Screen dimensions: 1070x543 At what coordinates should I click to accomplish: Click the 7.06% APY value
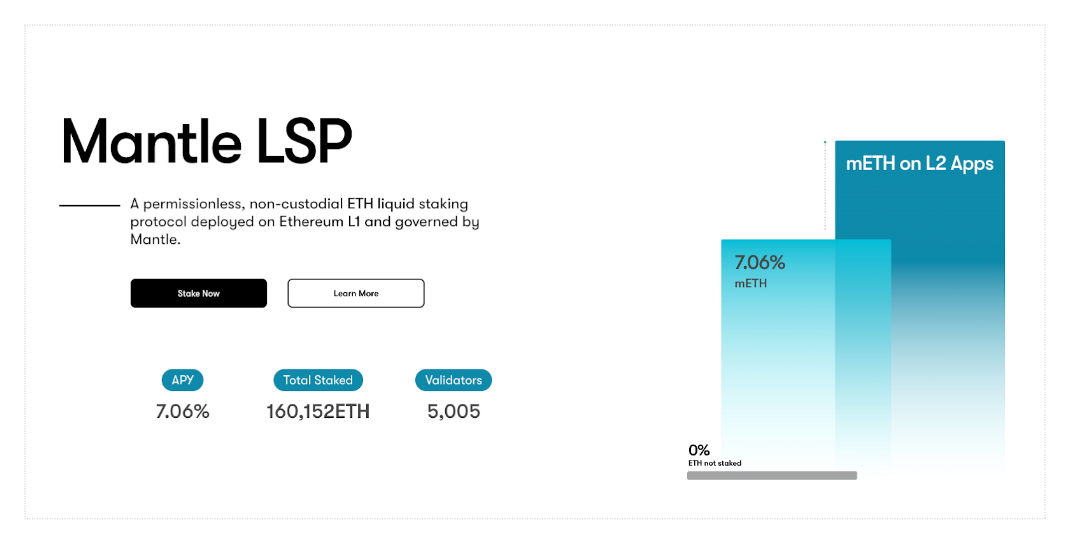coord(182,411)
